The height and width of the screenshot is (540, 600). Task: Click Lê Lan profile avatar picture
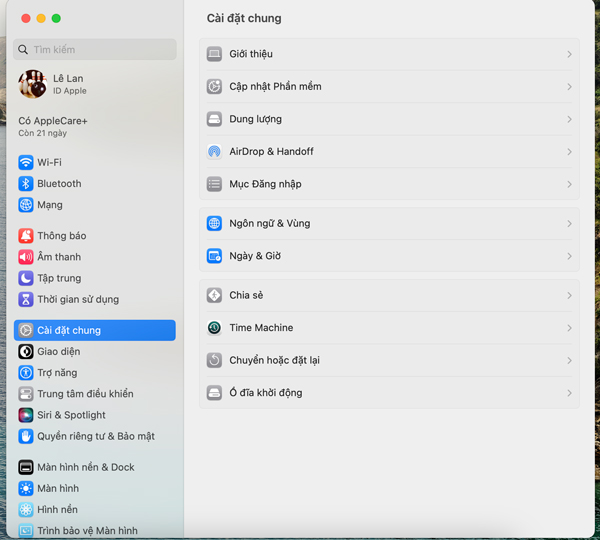[x=33, y=84]
